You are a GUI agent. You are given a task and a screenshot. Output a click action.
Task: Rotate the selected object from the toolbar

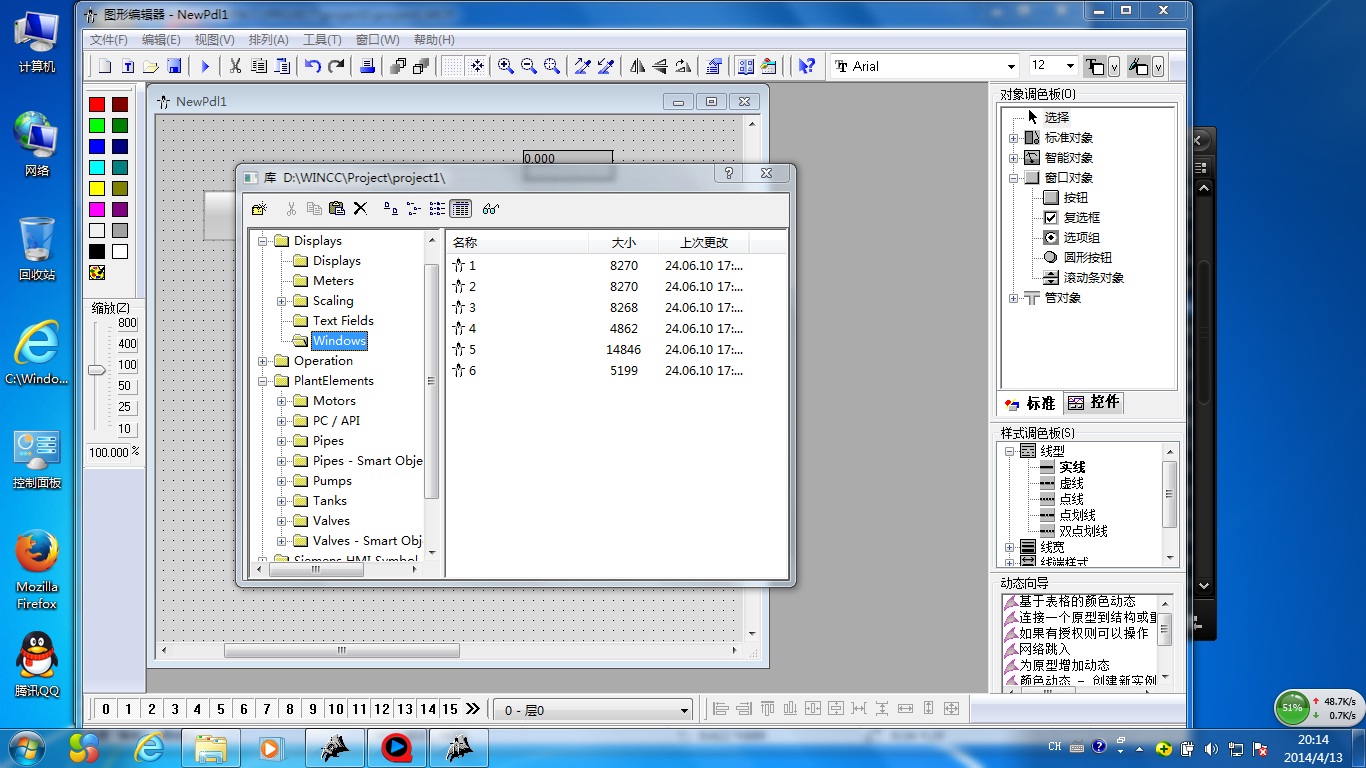683,66
